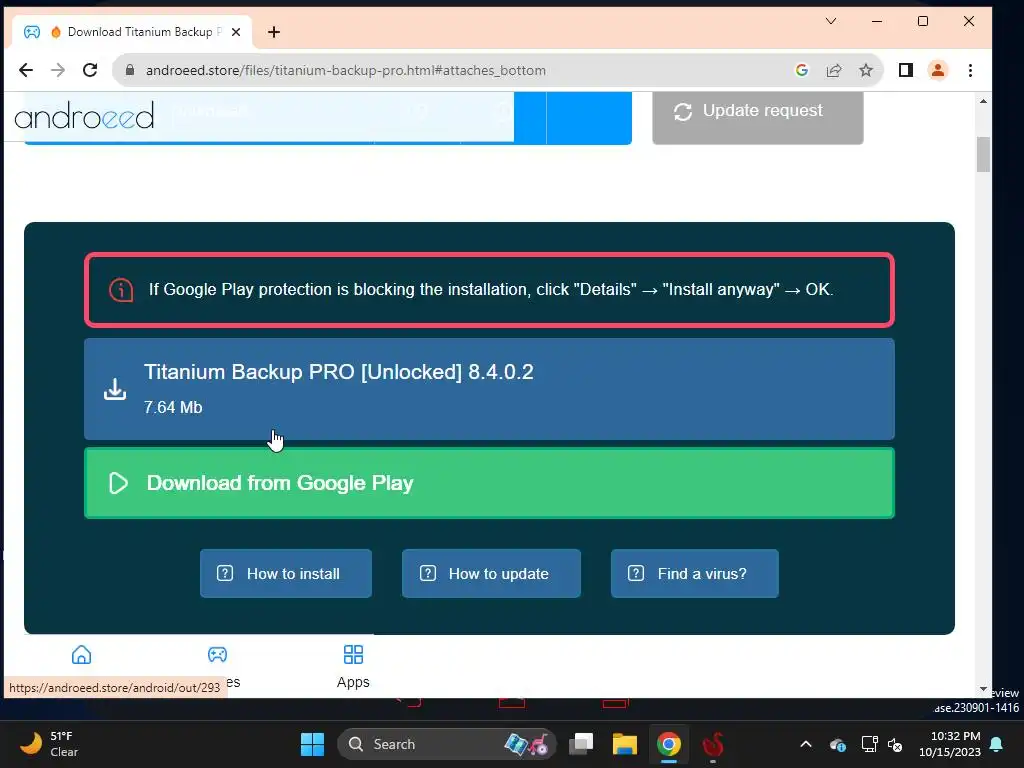Click the red app icon in taskbar

[713, 744]
